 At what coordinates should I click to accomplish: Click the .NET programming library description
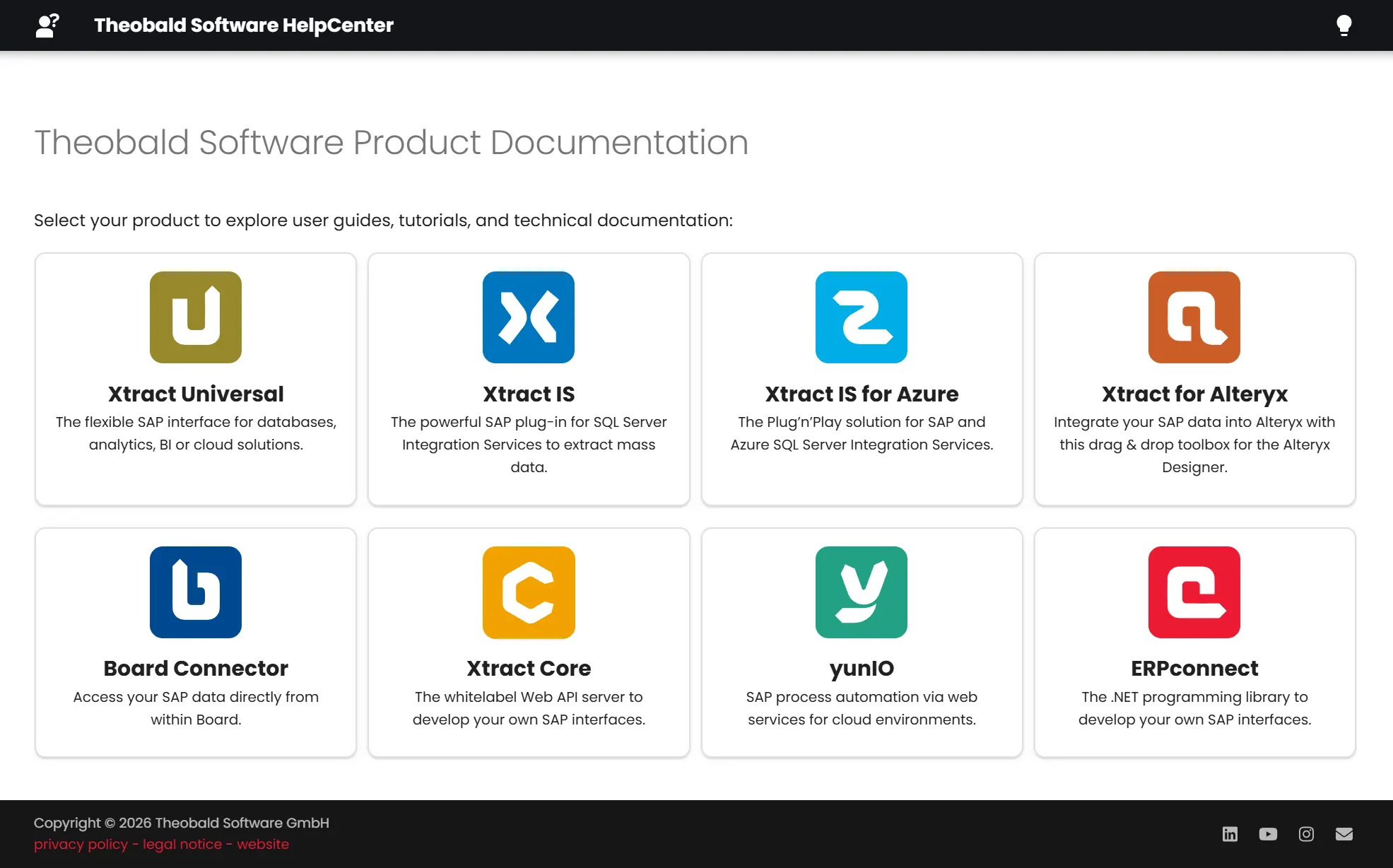[x=1194, y=708]
